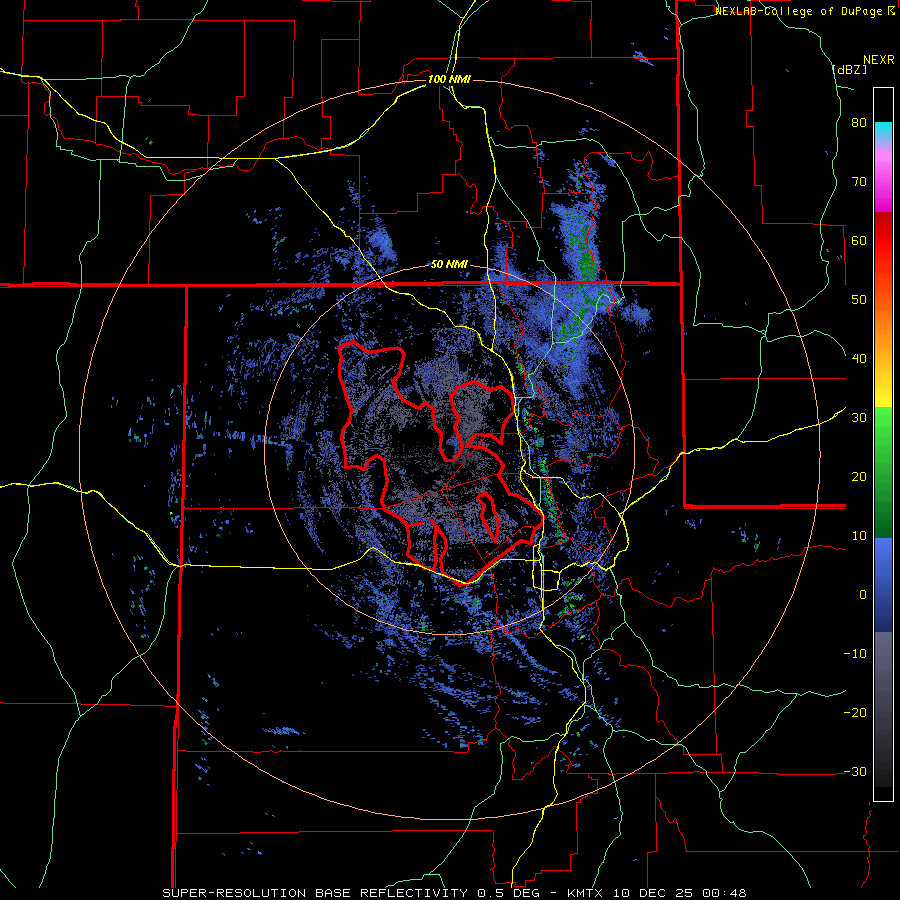
Task: Select the 50 value on the dBZ scale
Action: [859, 300]
